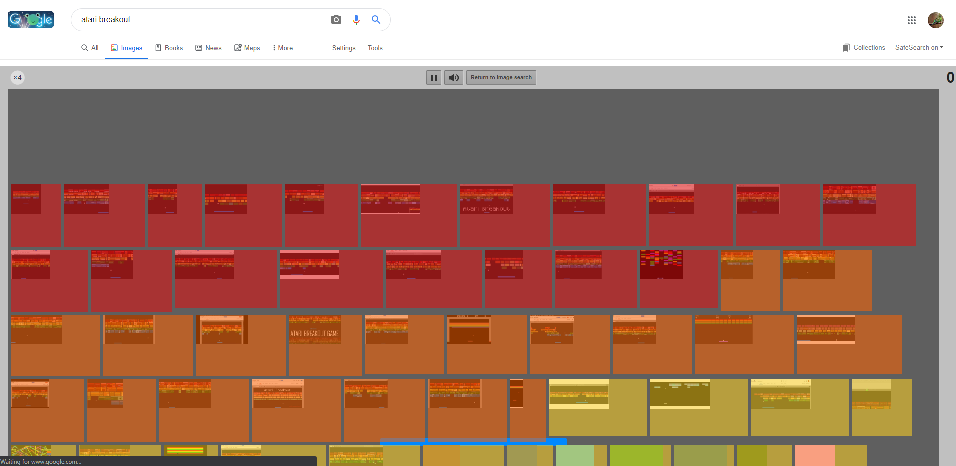This screenshot has width=956, height=466.
Task: Open the Google account profile picture
Action: click(x=936, y=20)
